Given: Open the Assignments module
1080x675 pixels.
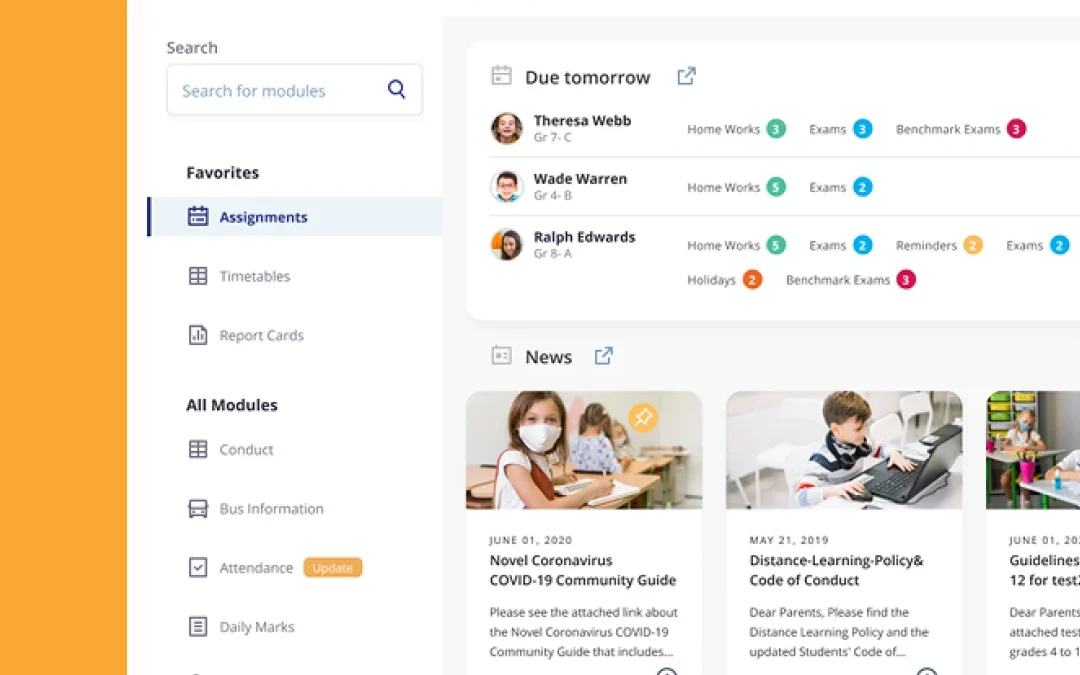Looking at the screenshot, I should [296, 217].
